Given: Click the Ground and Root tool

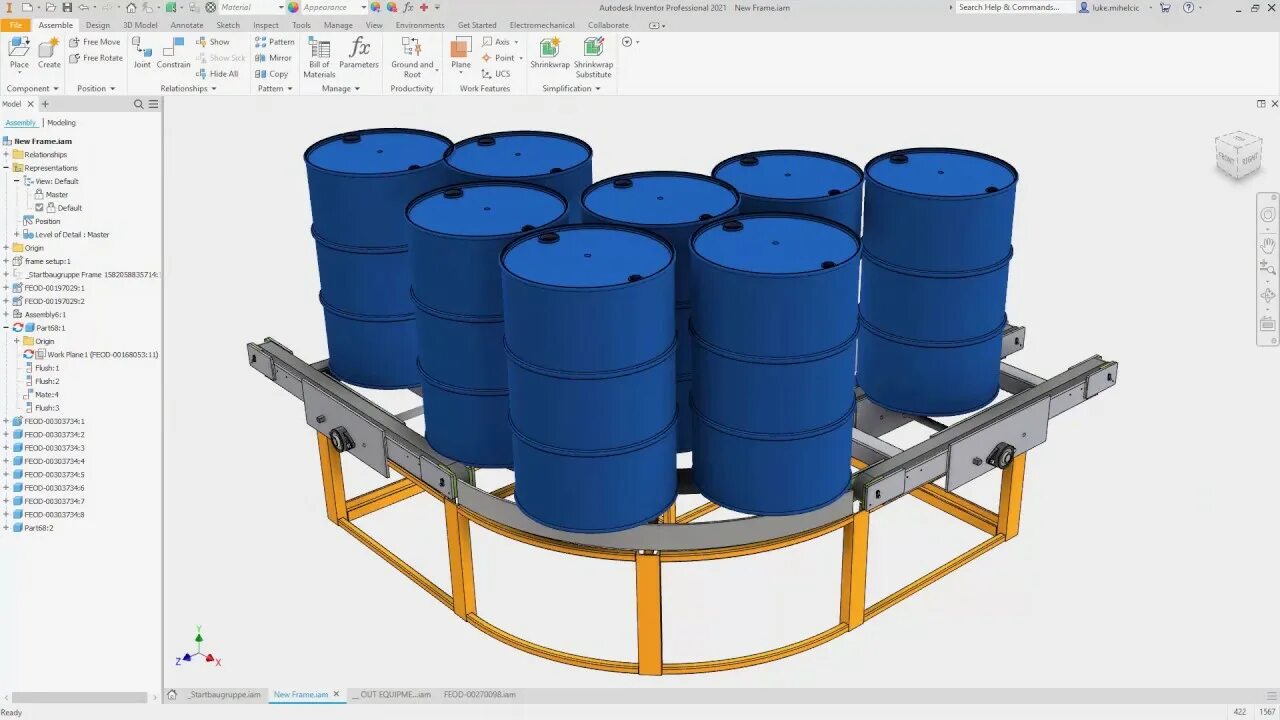Looking at the screenshot, I should pos(412,58).
